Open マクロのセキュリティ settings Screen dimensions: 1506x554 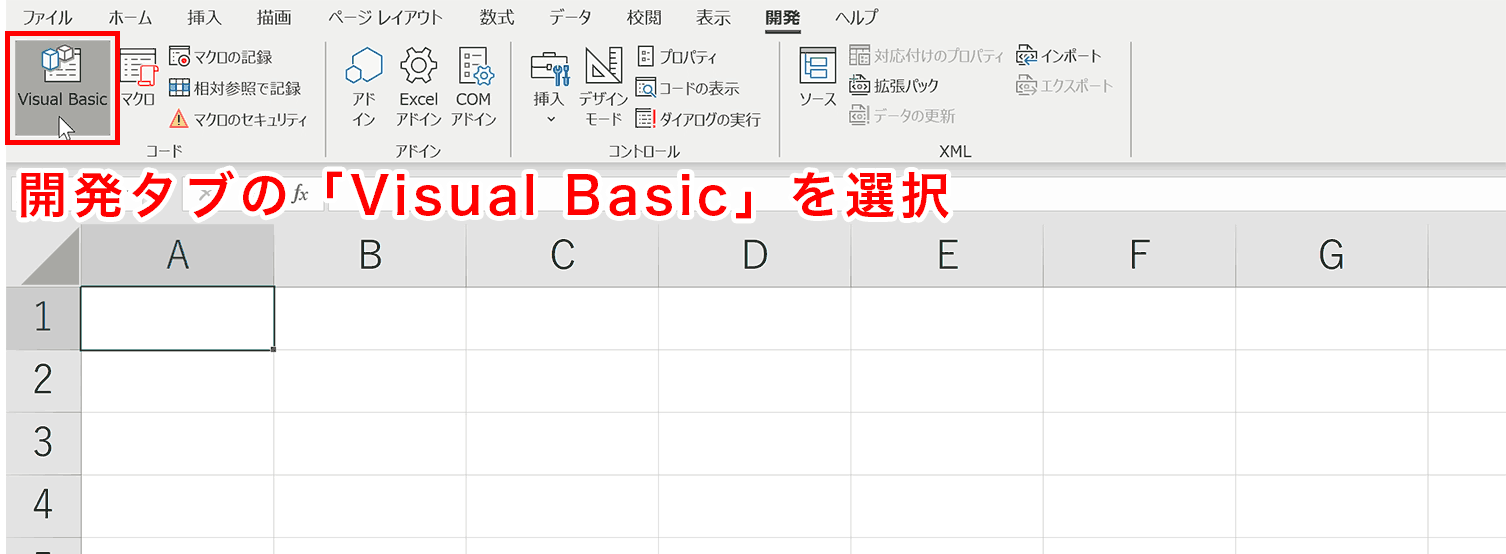pyautogui.click(x=238, y=119)
